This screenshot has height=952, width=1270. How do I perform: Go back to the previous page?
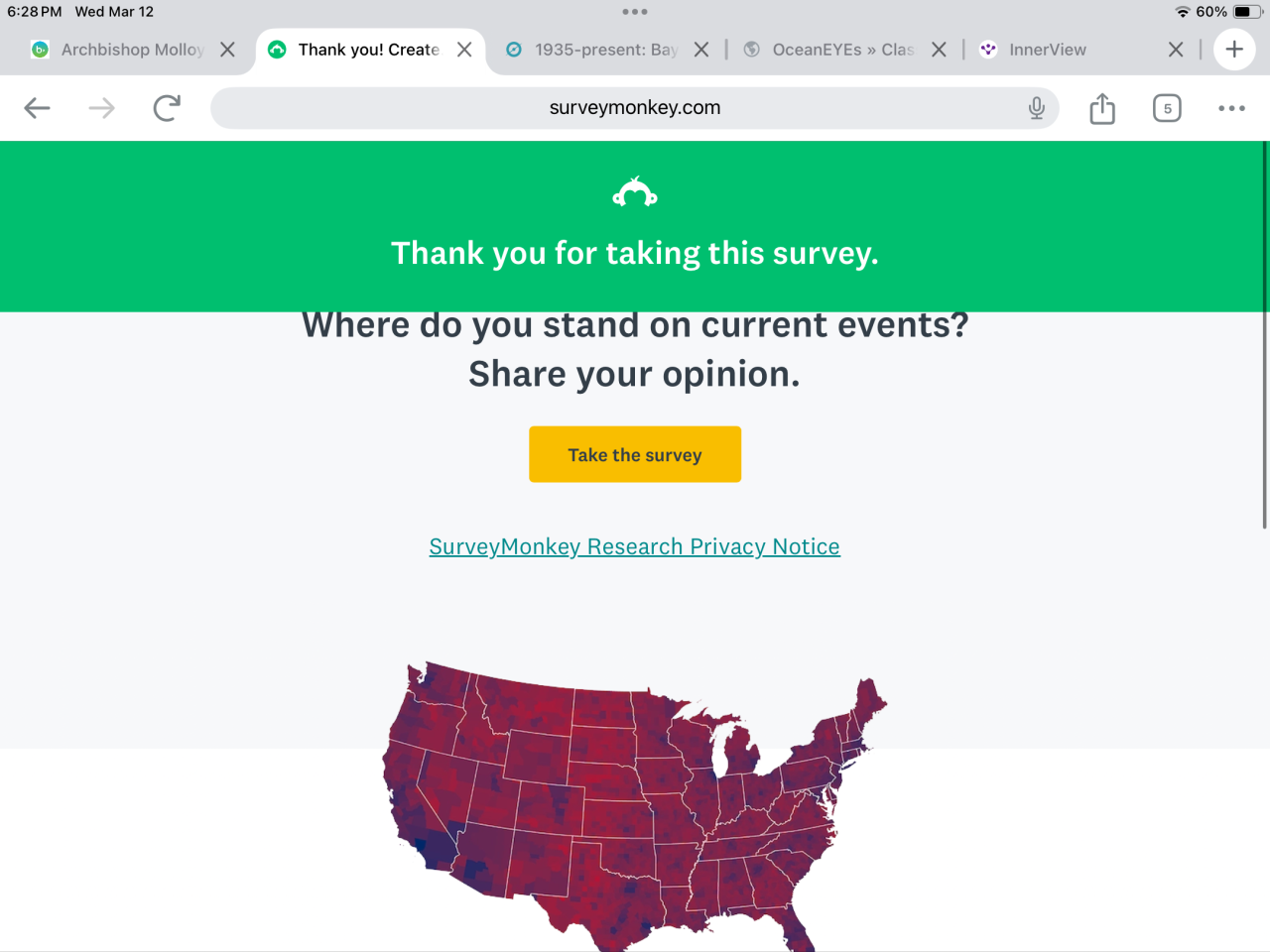[37, 108]
